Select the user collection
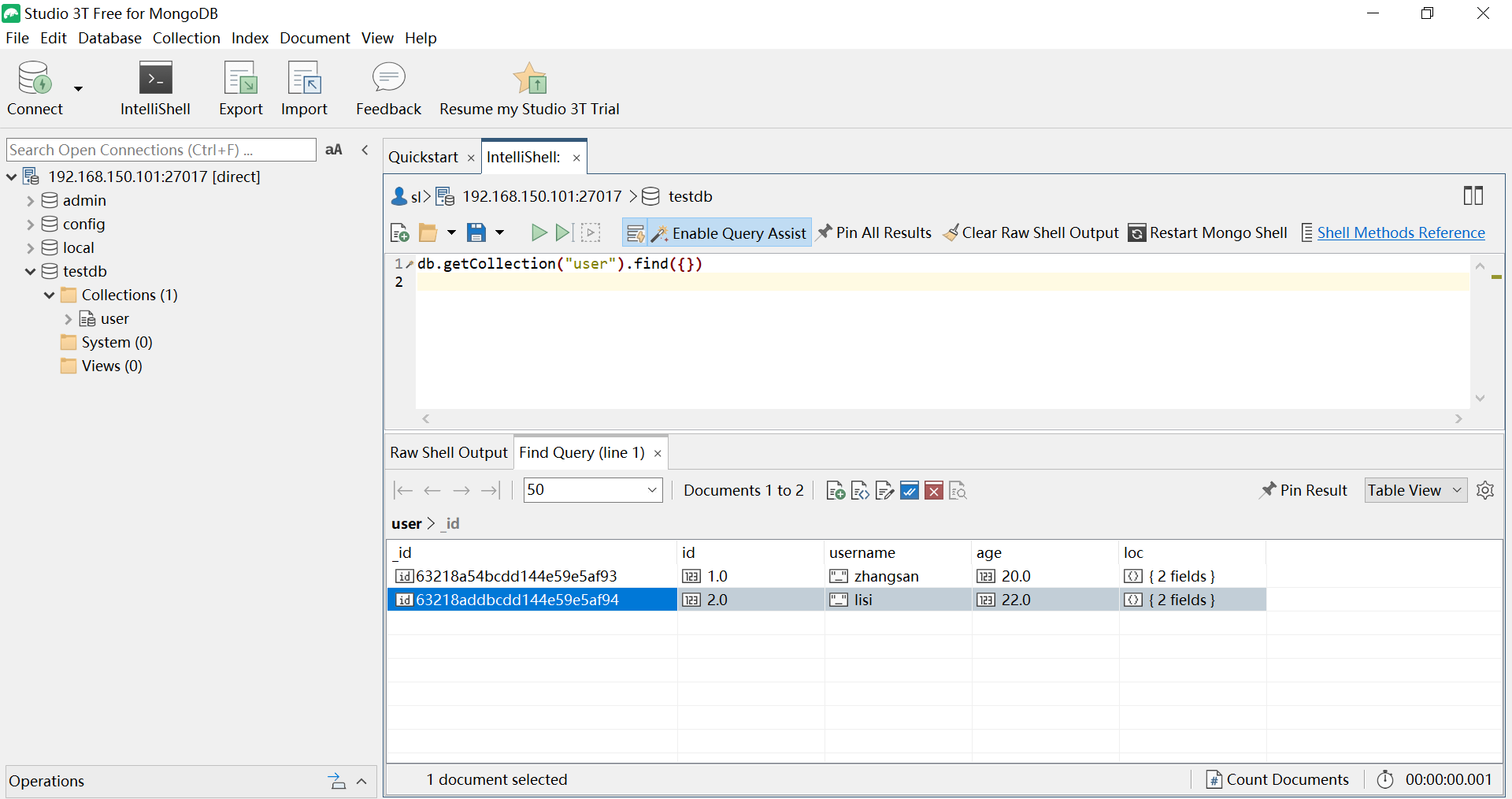The width and height of the screenshot is (1512, 799). [x=114, y=318]
